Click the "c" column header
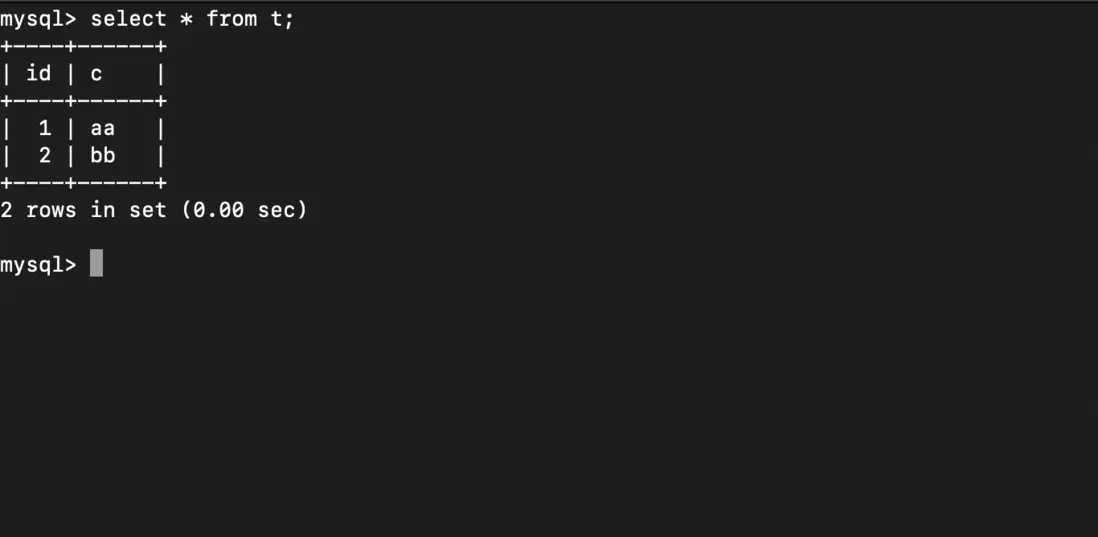The height and width of the screenshot is (537, 1098). [x=97, y=74]
